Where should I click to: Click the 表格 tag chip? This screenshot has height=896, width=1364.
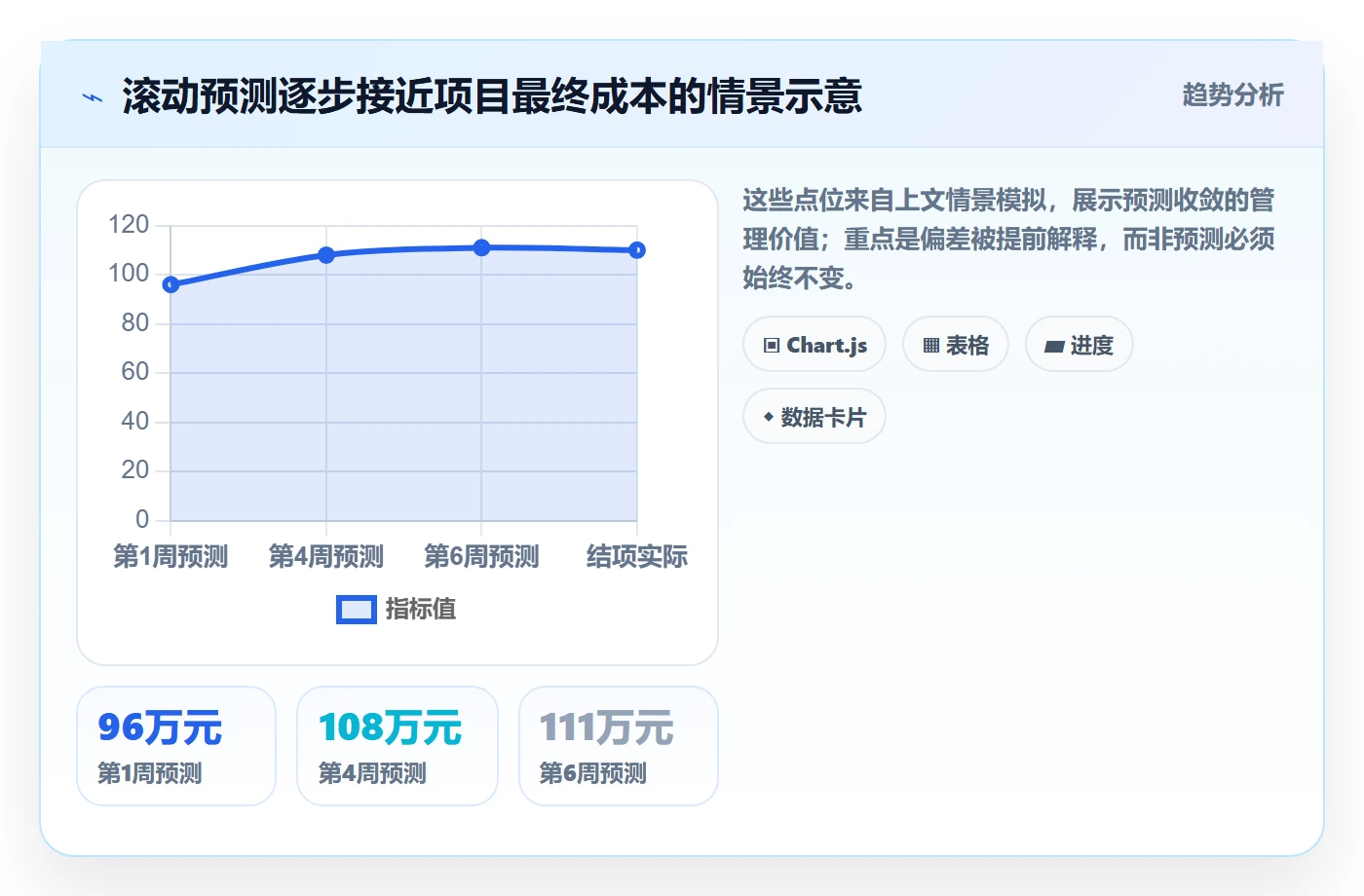(956, 345)
